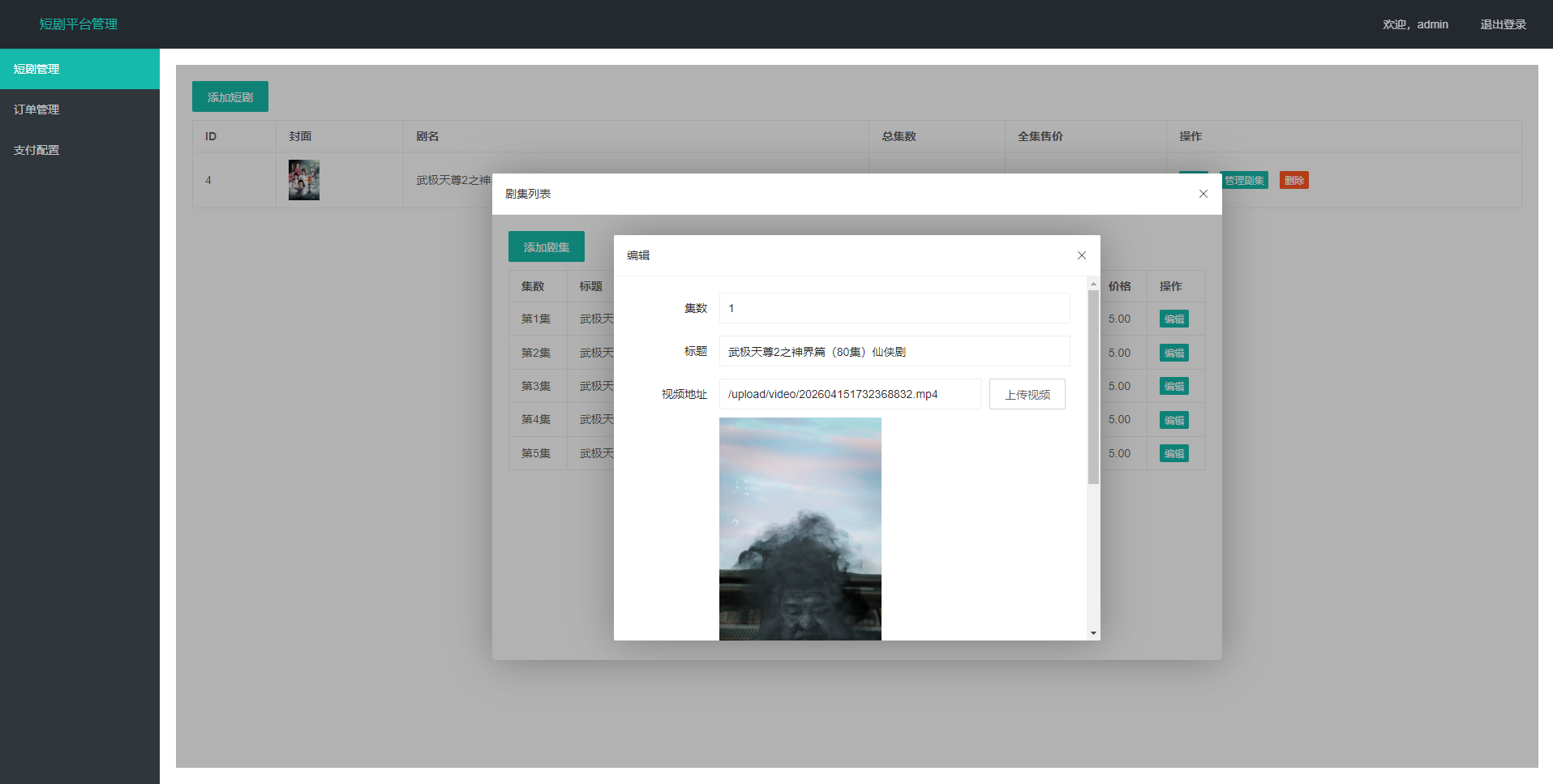This screenshot has width=1553, height=784.
Task: Close the 剧集列表 dialog with X icon
Action: tap(1203, 194)
